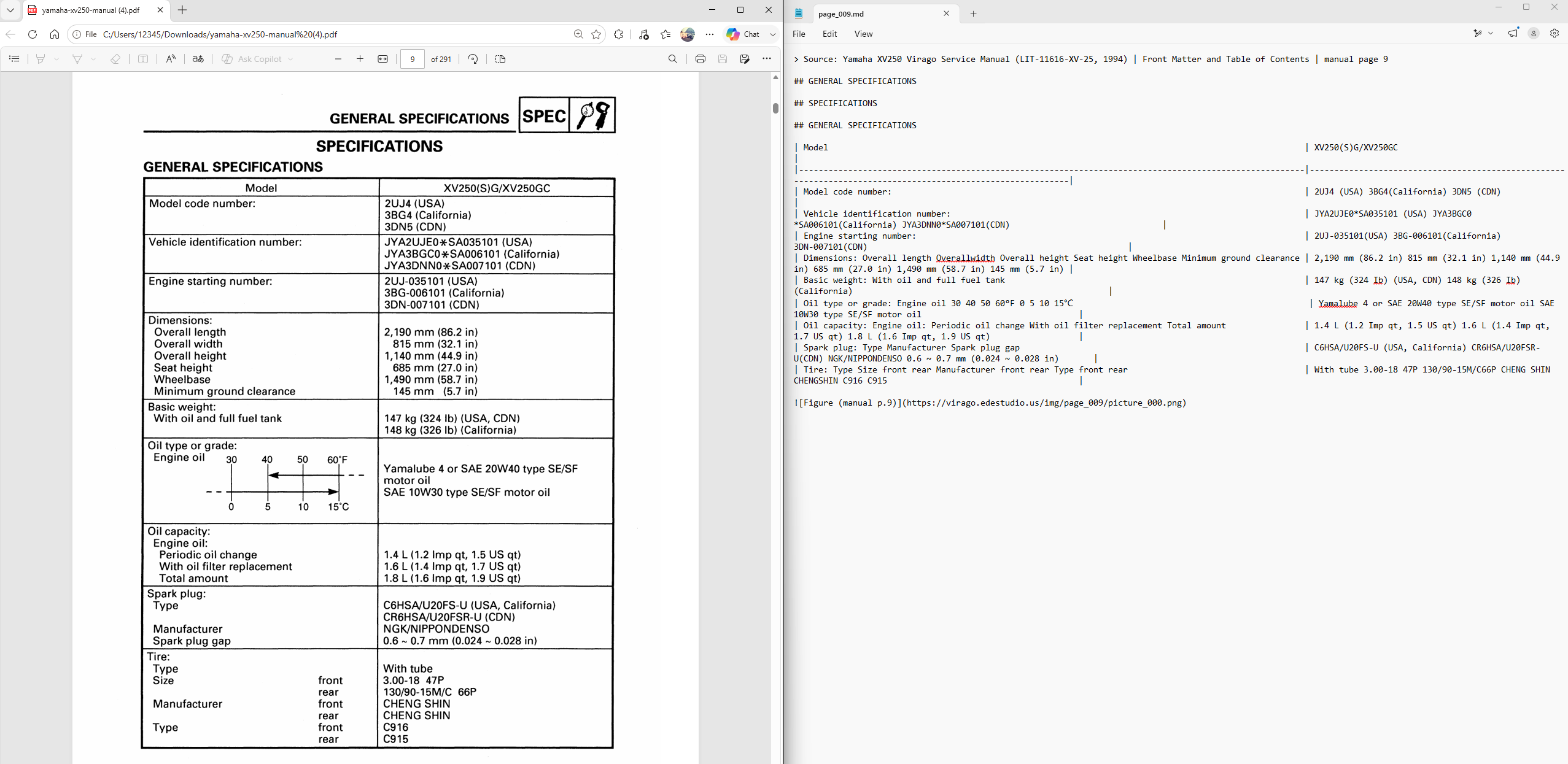This screenshot has height=764, width=1568.
Task: Click Ask Copilot in PDF toolbar
Action: tap(252, 59)
